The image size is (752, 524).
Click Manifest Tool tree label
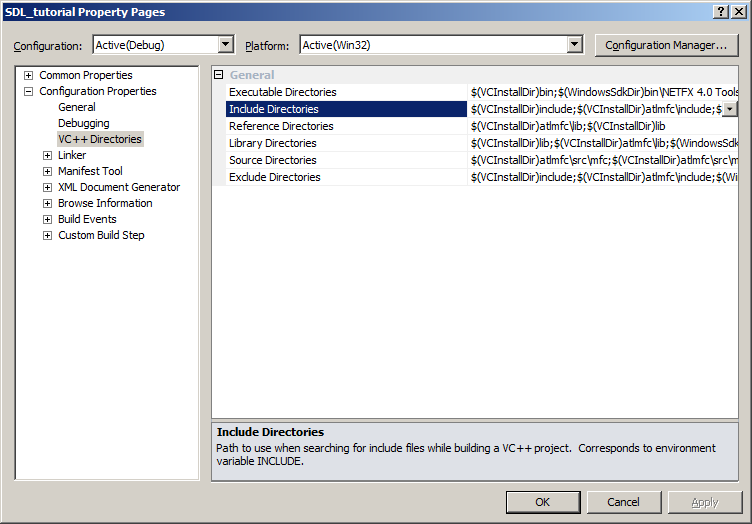click(90, 171)
